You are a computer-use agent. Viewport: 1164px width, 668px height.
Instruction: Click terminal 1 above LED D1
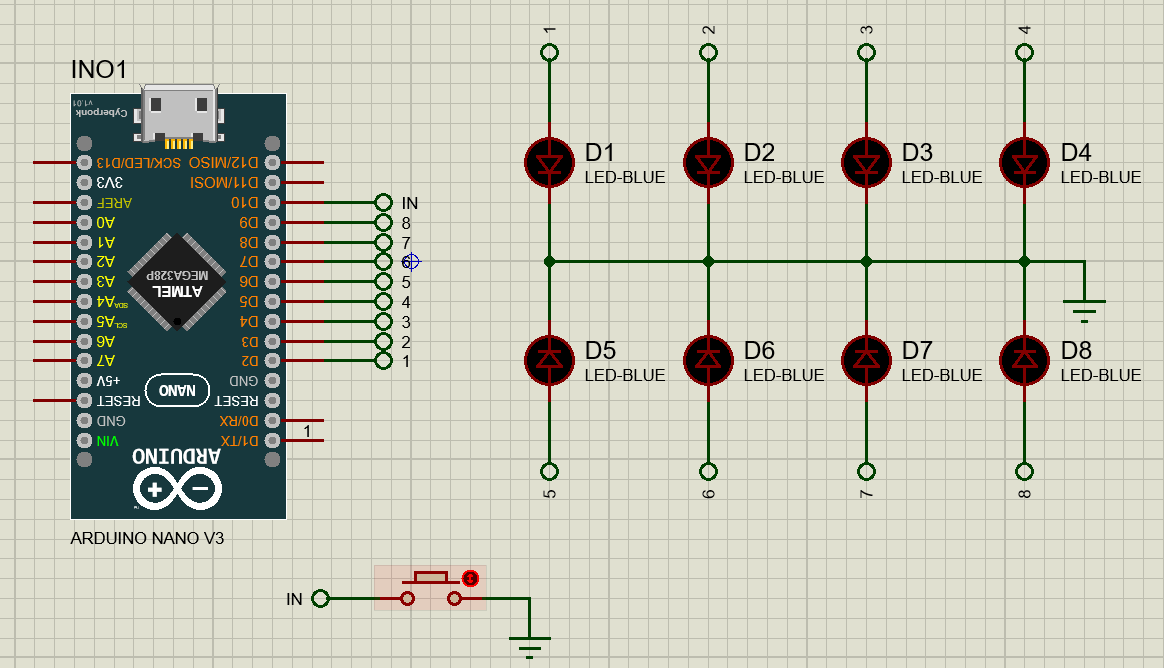coord(548,52)
